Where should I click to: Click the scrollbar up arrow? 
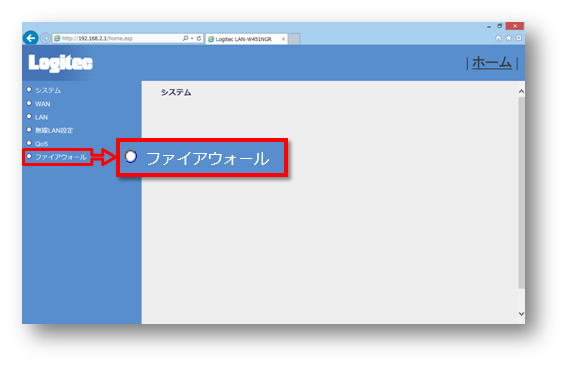click(521, 92)
